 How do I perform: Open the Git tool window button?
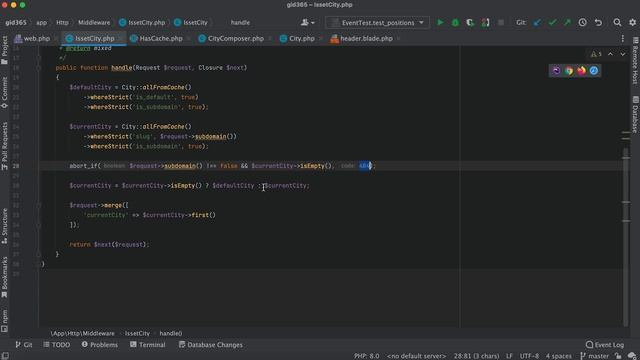coord(24,345)
